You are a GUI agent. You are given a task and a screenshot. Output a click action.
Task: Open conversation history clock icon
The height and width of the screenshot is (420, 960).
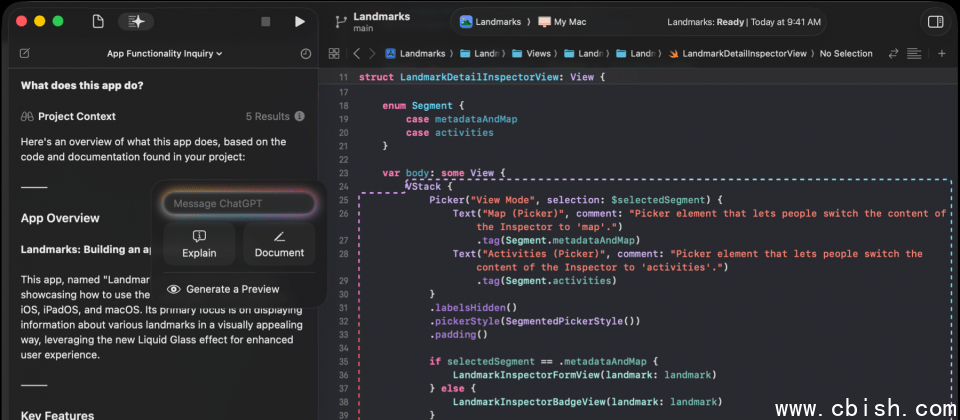coord(306,54)
